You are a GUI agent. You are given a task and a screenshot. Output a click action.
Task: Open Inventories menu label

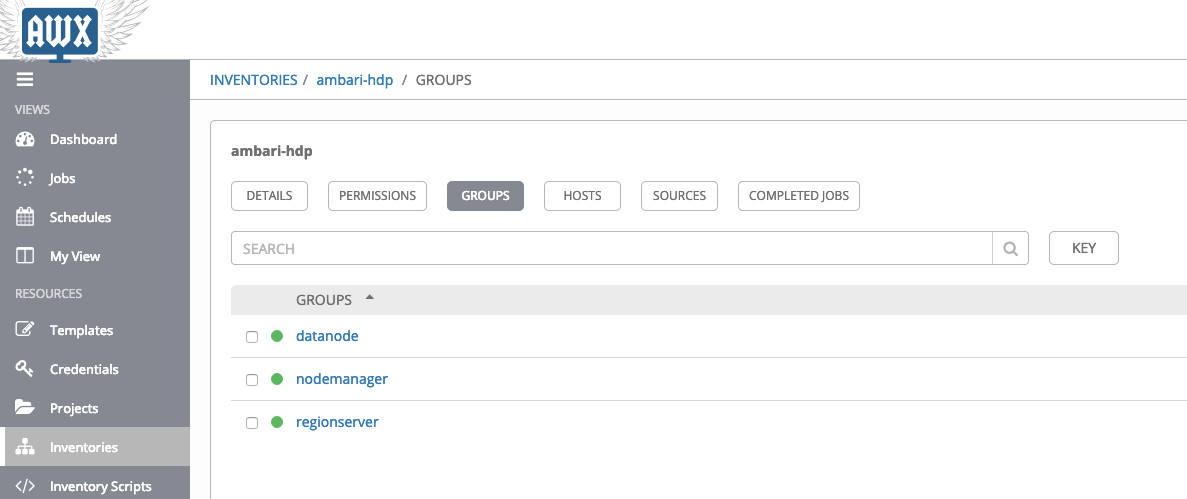point(84,448)
